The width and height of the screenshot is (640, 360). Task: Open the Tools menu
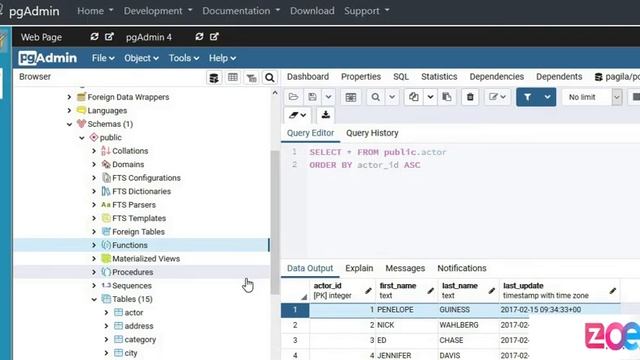coord(184,58)
